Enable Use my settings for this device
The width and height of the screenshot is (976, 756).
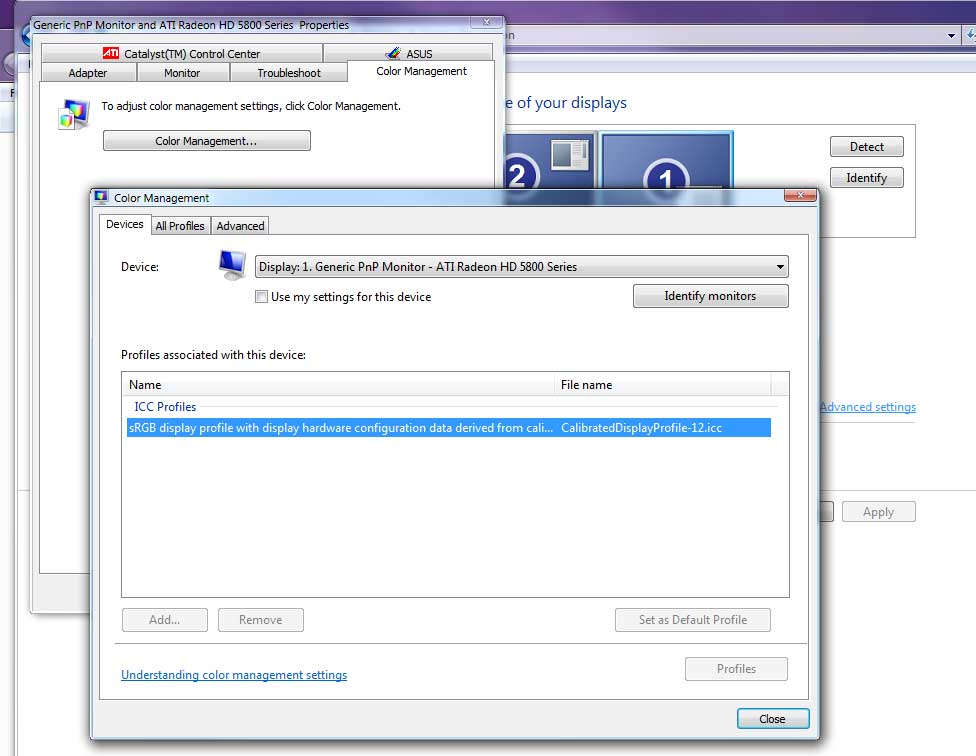[x=261, y=297]
